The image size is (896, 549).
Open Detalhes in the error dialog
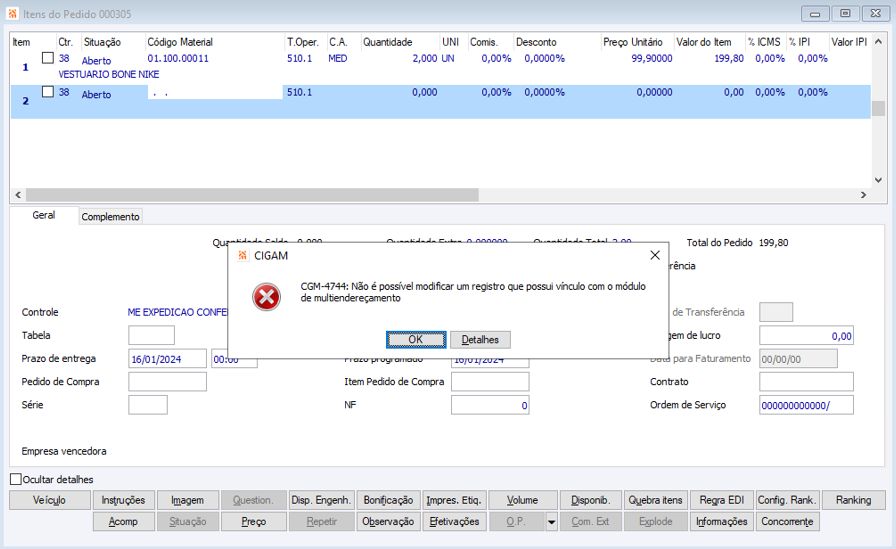(480, 339)
